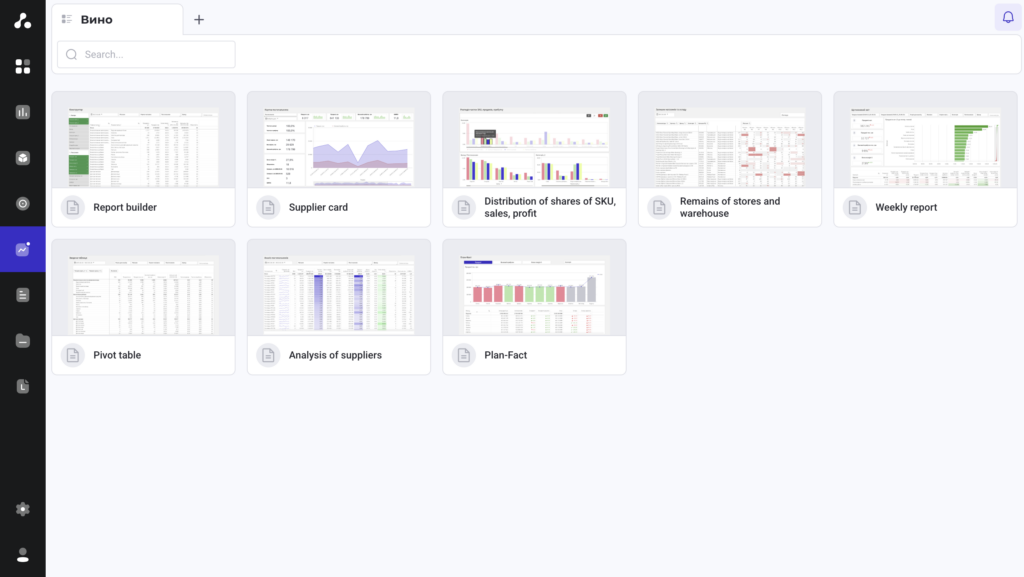The width and height of the screenshot is (1024, 577).
Task: Switch to the Вино tab
Action: (118, 20)
